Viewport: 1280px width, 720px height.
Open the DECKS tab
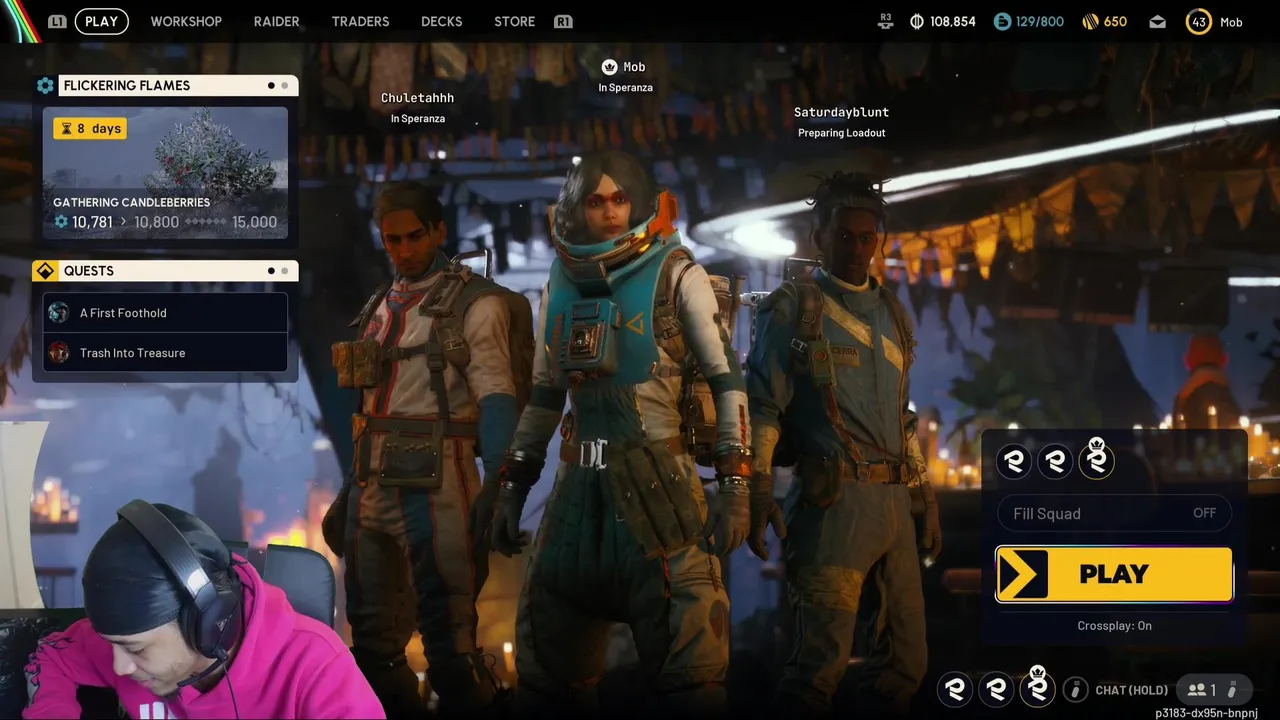(x=442, y=21)
